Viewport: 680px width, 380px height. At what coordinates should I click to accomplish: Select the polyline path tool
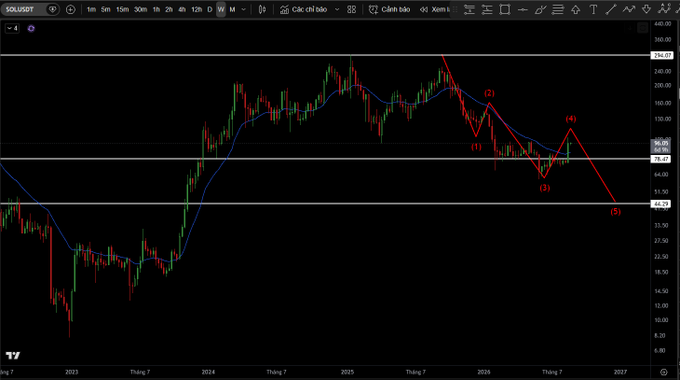coord(629,9)
